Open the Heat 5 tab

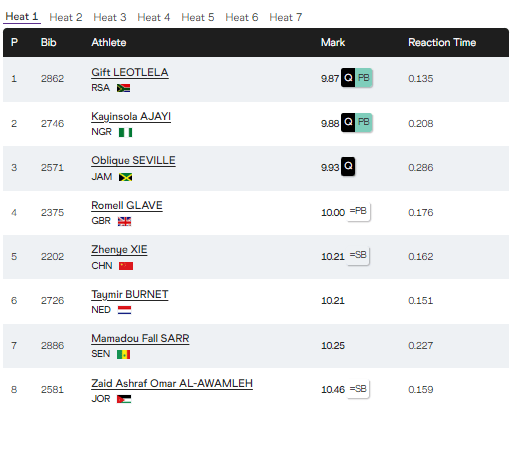(198, 17)
